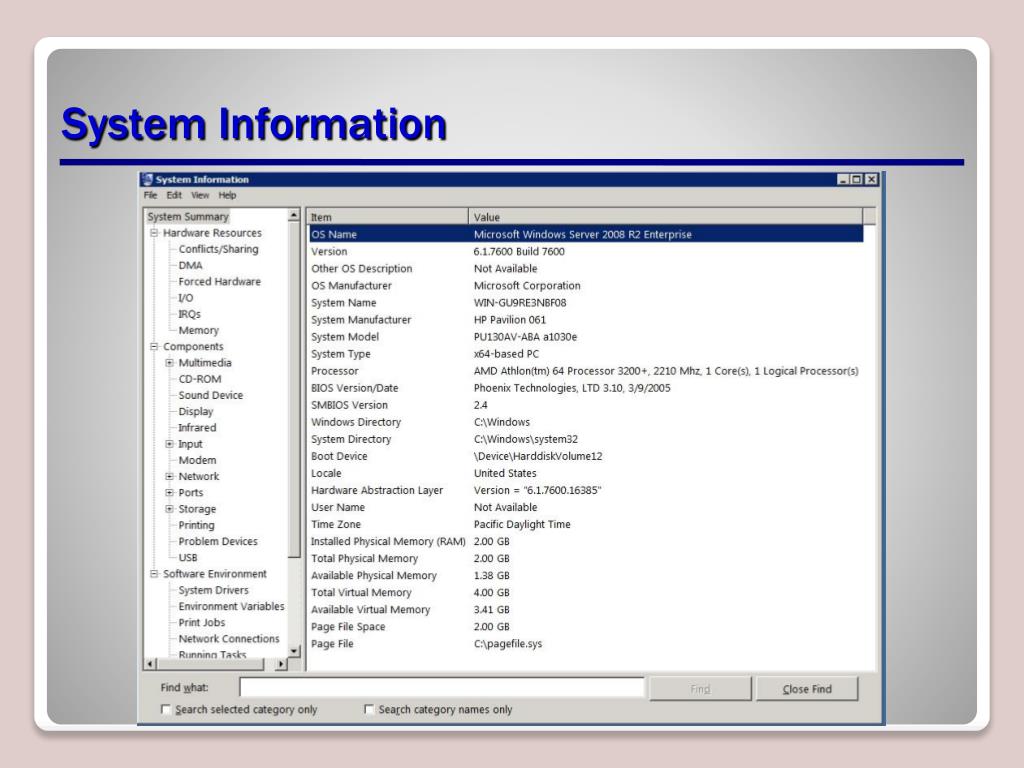
Task: Select Conflicts/Sharing in the tree
Action: tap(219, 249)
